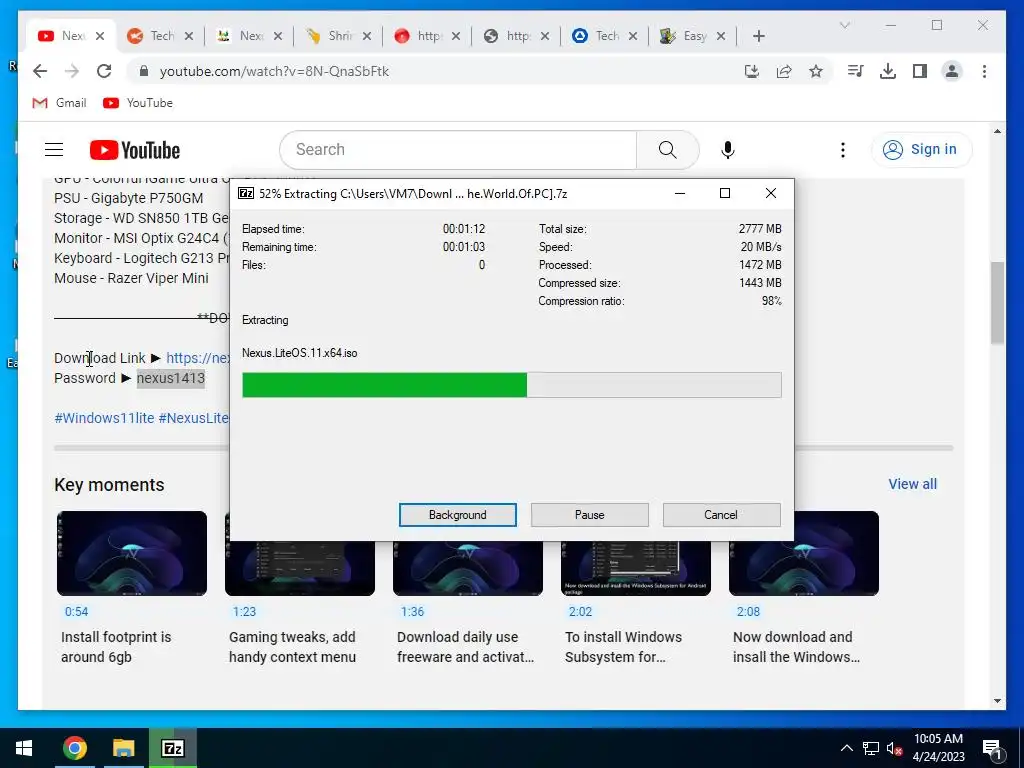Click the Background button in 7-Zip
This screenshot has height=768, width=1024.
[x=458, y=515]
